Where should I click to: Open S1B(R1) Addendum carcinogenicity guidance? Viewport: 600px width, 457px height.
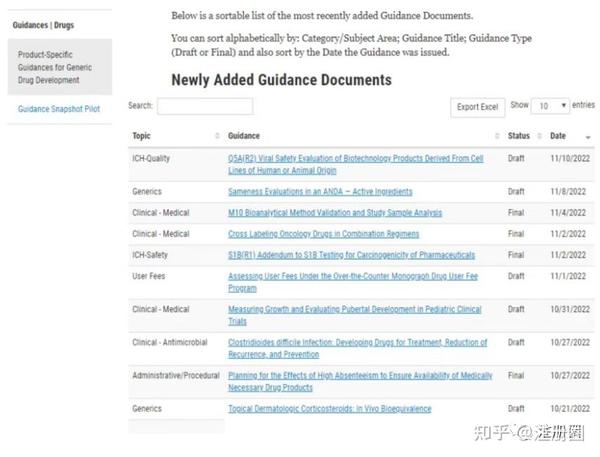(x=351, y=255)
